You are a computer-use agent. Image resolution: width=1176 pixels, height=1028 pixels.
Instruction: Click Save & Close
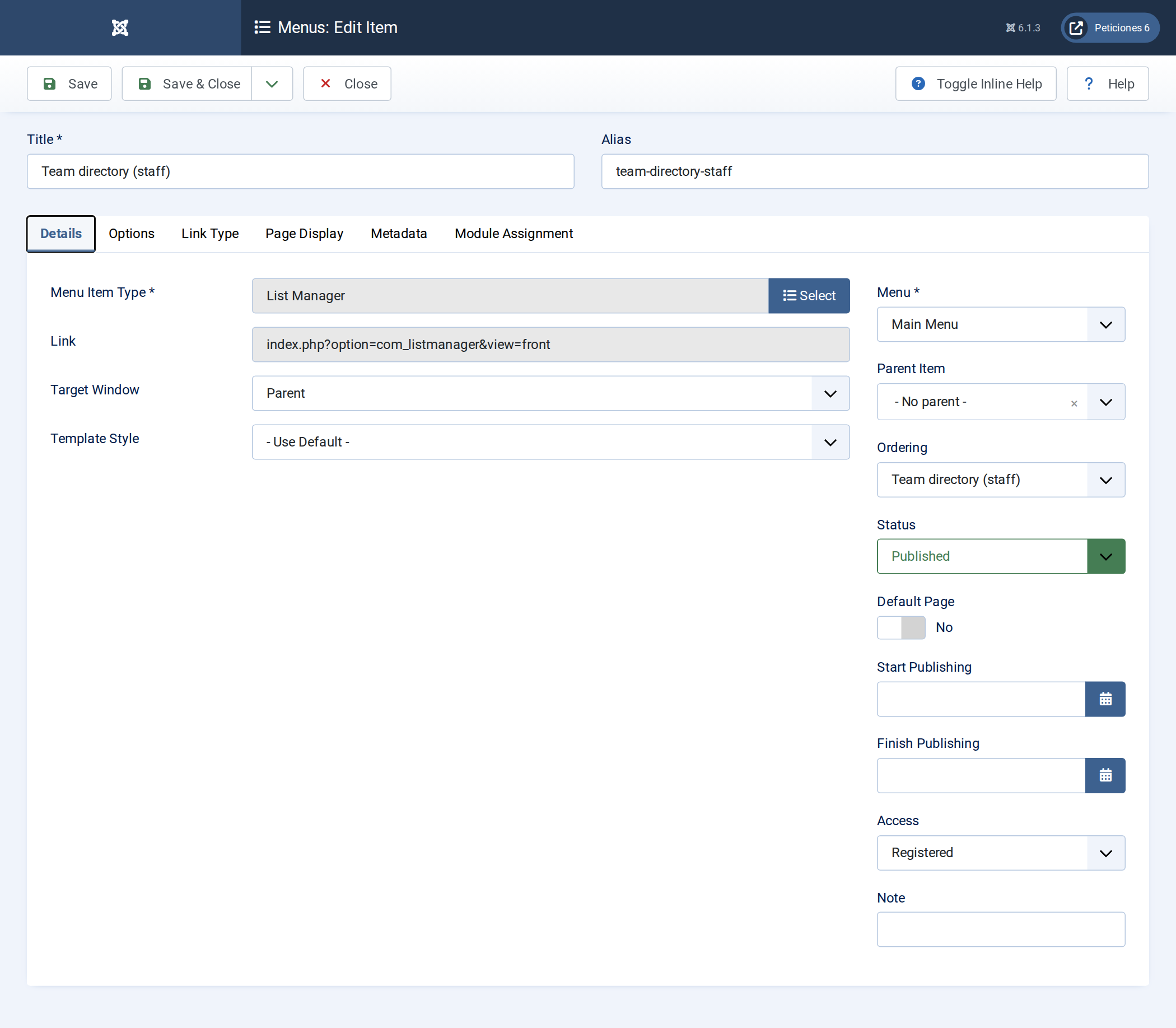click(x=187, y=84)
